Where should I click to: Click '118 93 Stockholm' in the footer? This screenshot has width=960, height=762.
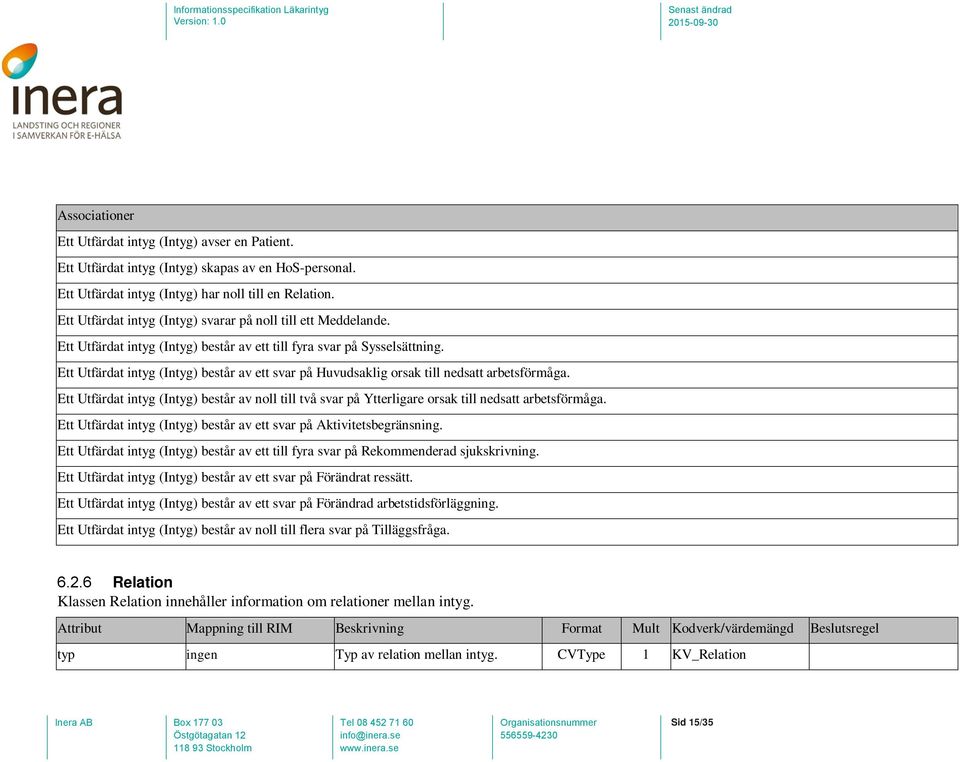[212, 749]
